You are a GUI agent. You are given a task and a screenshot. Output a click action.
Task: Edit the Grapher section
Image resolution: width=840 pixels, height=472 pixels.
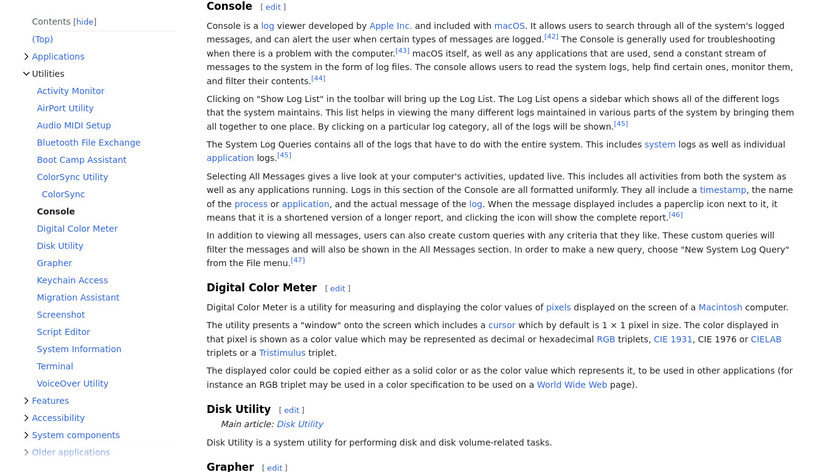tap(274, 468)
